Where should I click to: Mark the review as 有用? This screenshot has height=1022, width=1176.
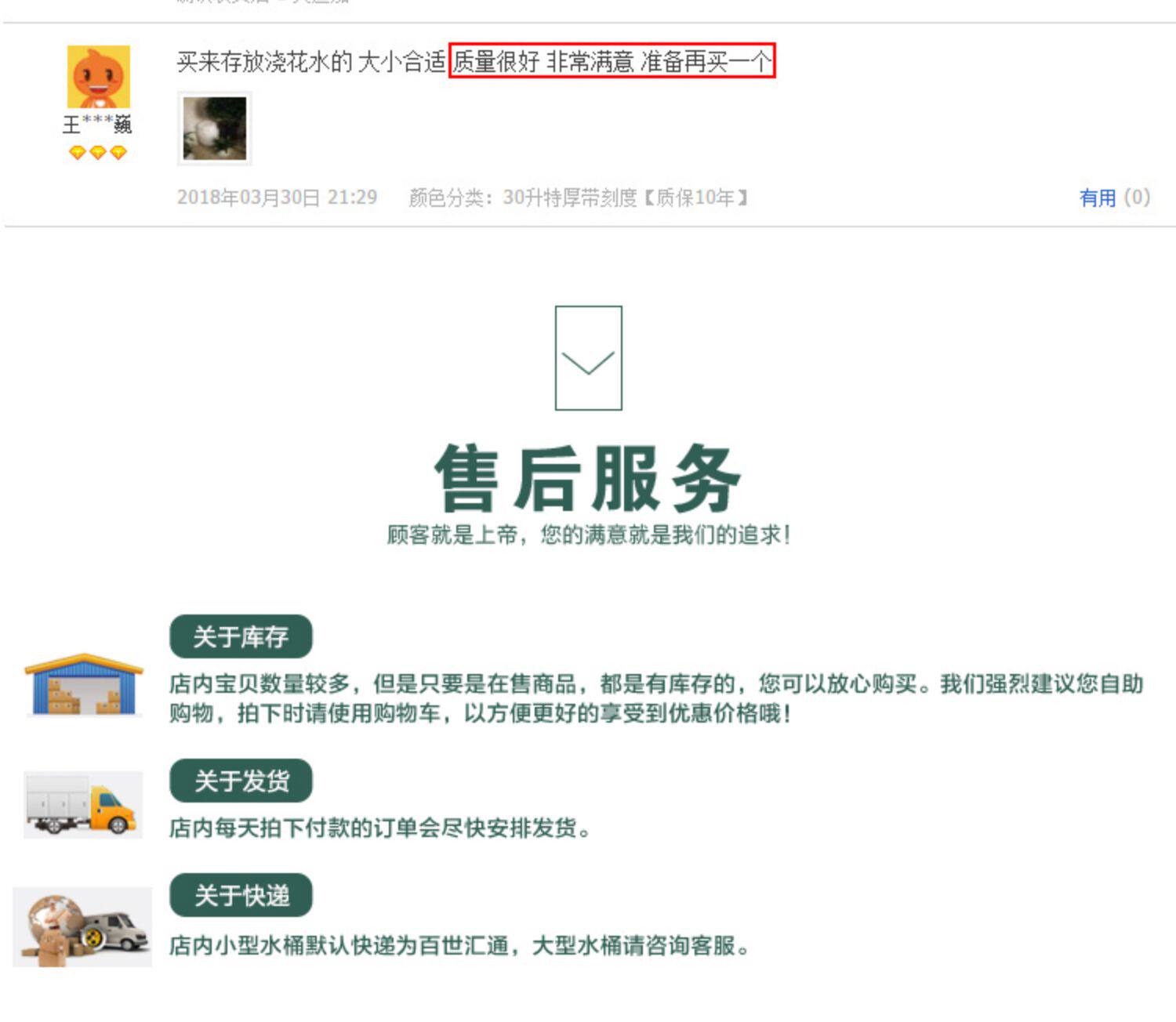(1098, 198)
